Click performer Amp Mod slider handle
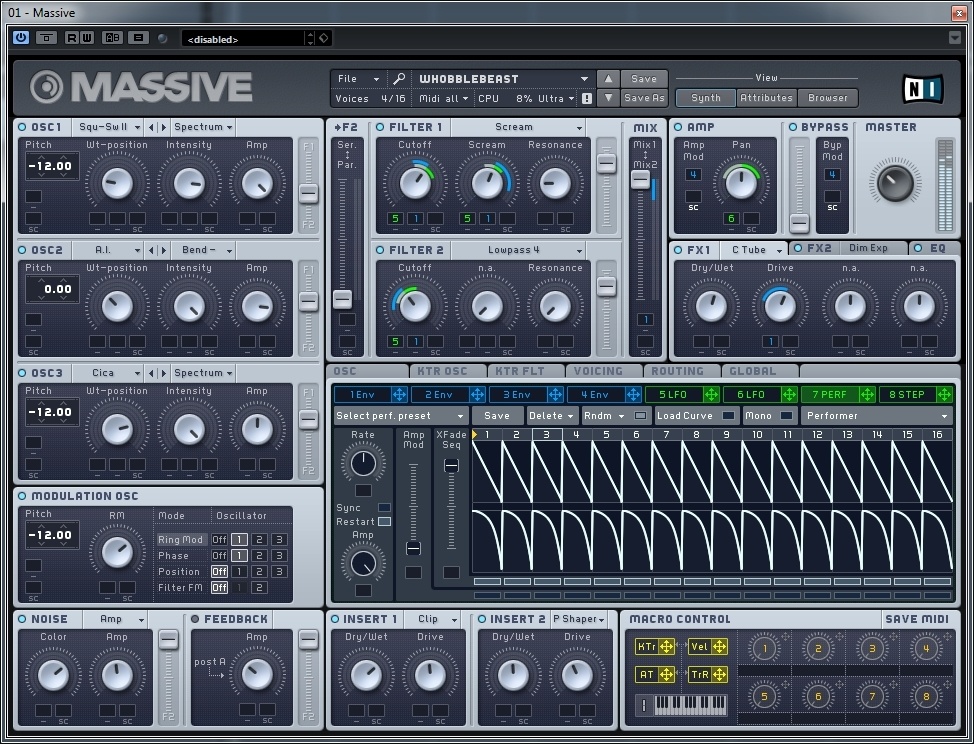The image size is (974, 744). (x=413, y=548)
